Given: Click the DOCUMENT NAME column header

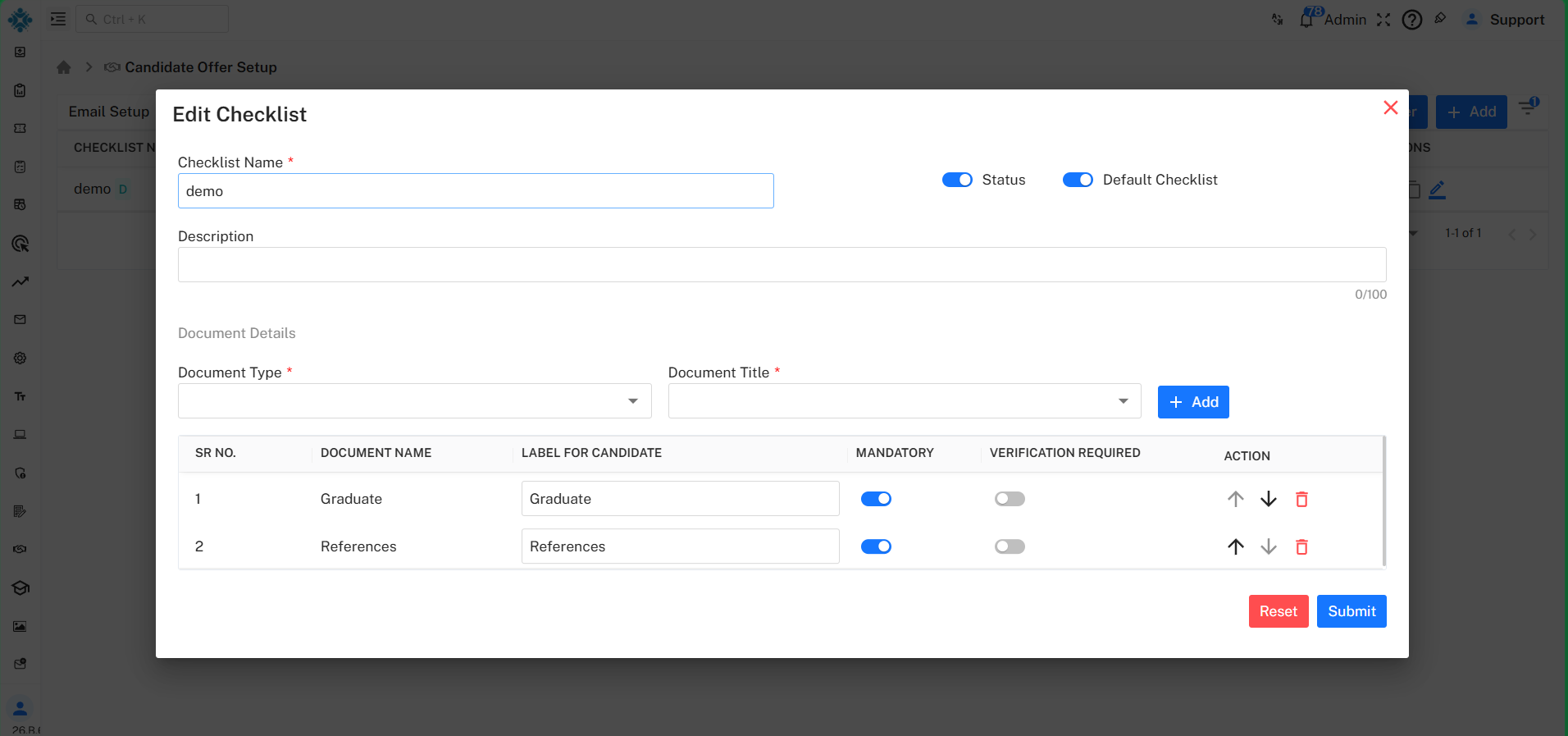Looking at the screenshot, I should pyautogui.click(x=376, y=453).
